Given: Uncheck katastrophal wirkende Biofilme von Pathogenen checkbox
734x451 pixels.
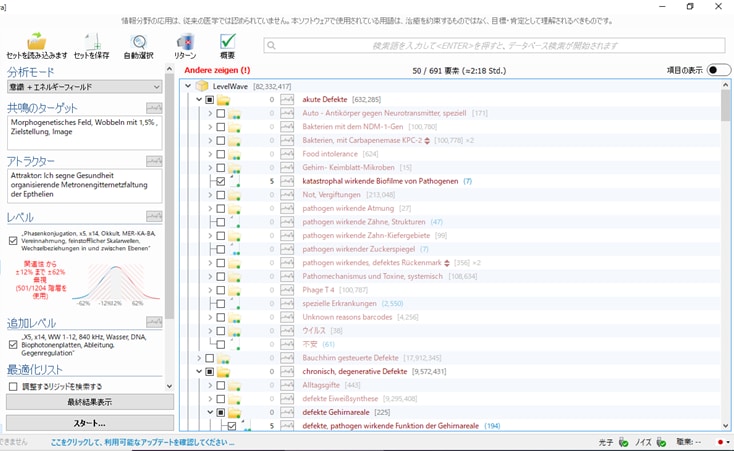Looking at the screenshot, I should point(220,181).
